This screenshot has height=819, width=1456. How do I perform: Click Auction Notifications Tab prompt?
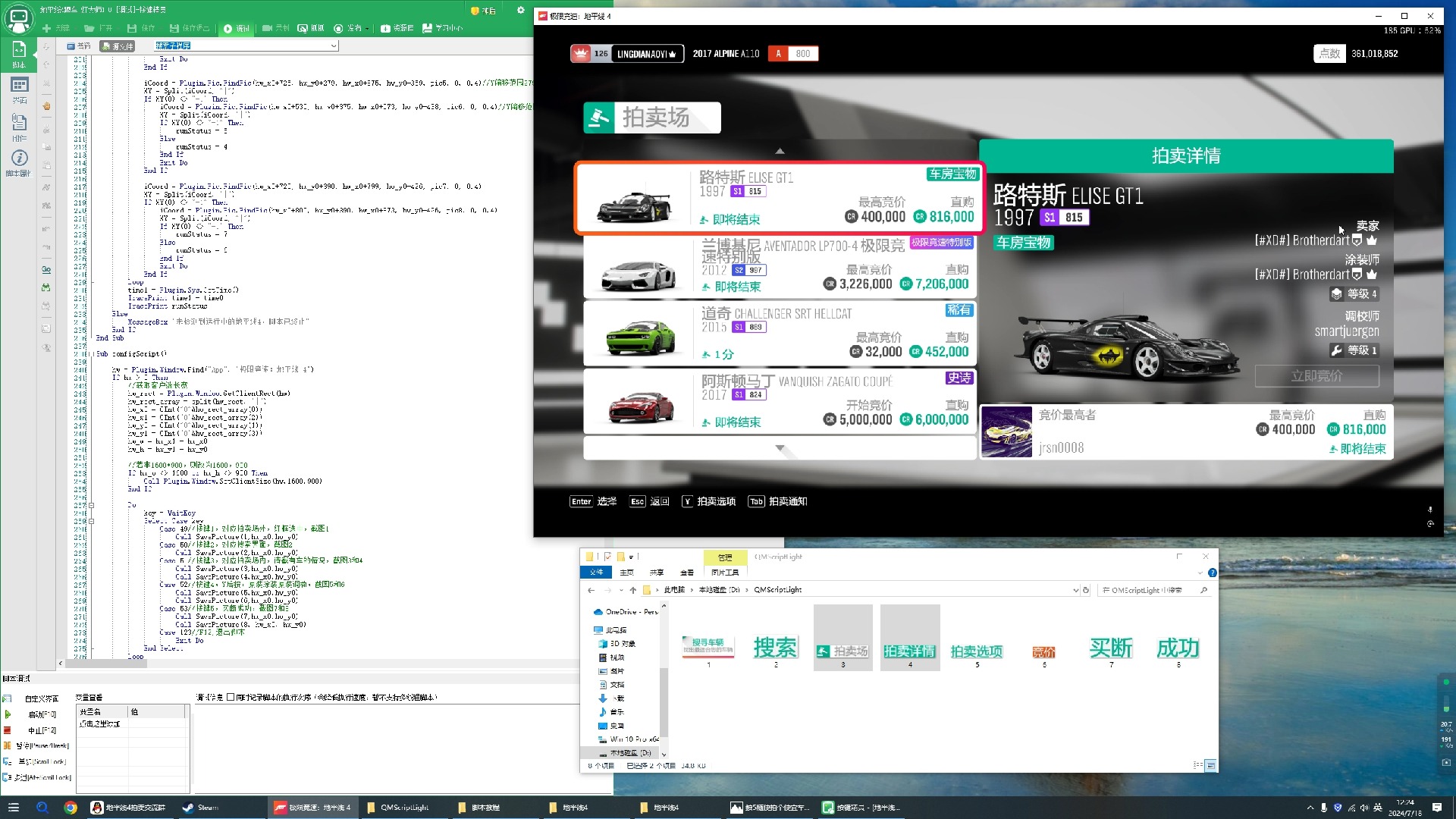pos(777,501)
